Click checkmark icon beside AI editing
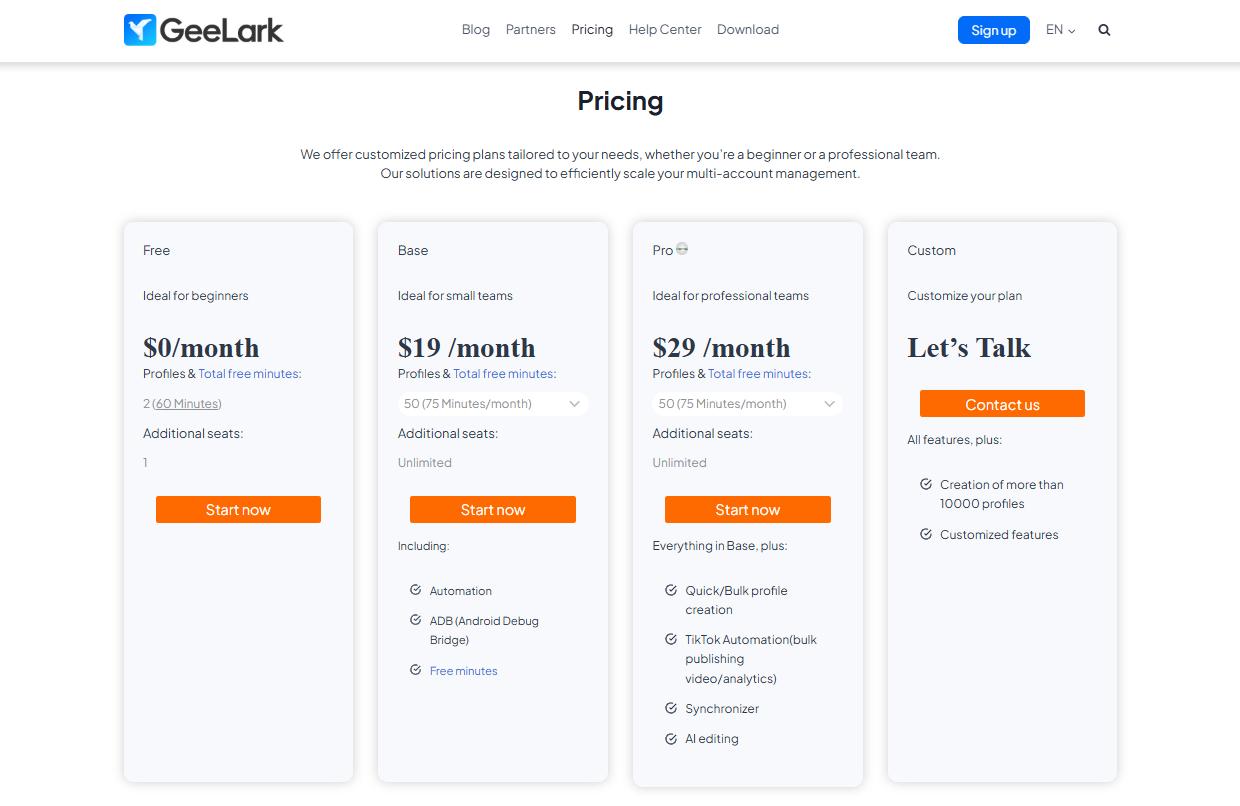 tap(671, 738)
